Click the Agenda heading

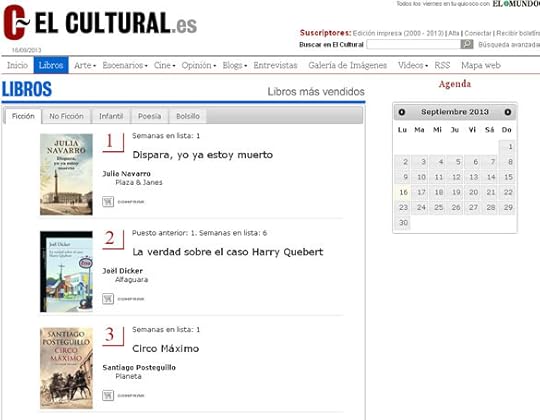click(x=455, y=84)
